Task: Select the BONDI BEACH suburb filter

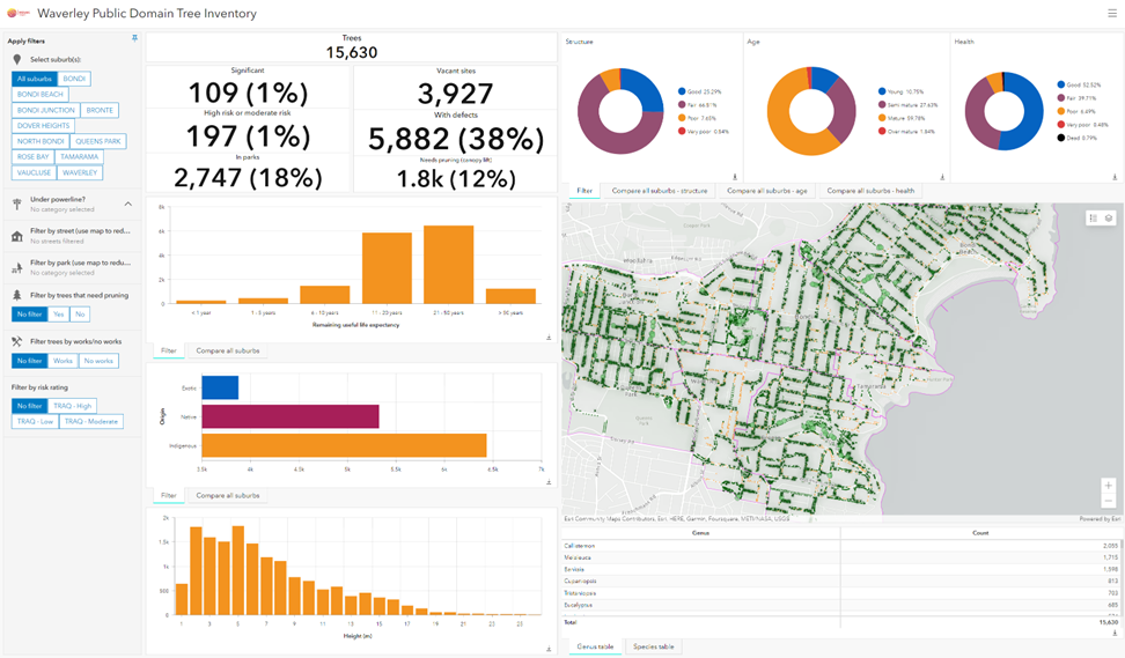Action: (40, 94)
